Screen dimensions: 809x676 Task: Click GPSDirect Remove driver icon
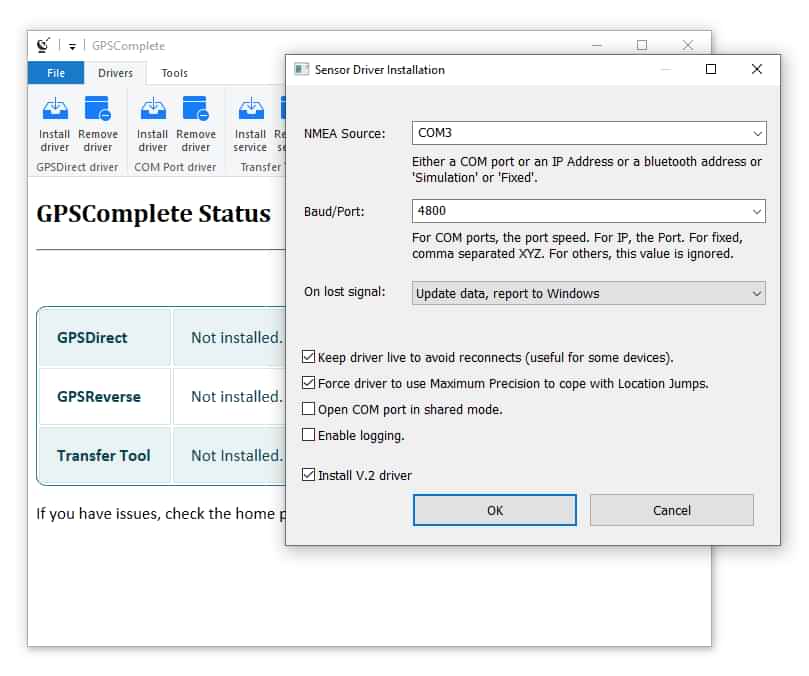coord(97,109)
